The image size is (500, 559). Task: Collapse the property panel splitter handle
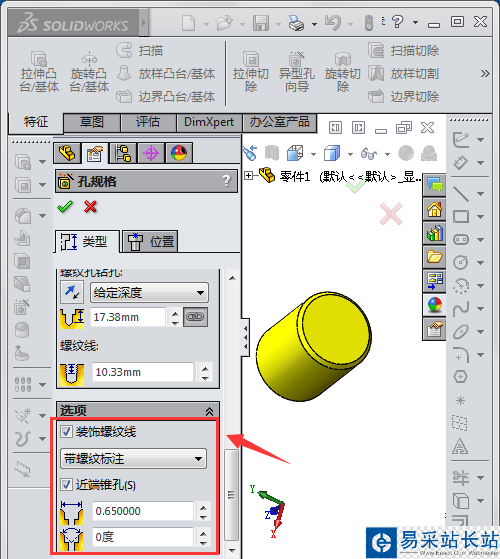click(x=245, y=337)
